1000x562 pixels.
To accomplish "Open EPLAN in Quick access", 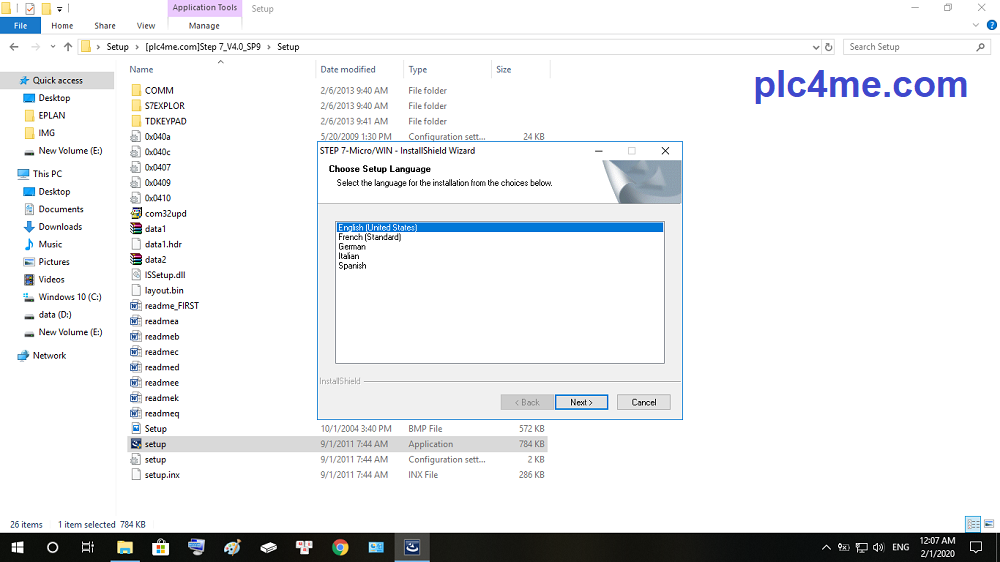I will click(x=52, y=115).
